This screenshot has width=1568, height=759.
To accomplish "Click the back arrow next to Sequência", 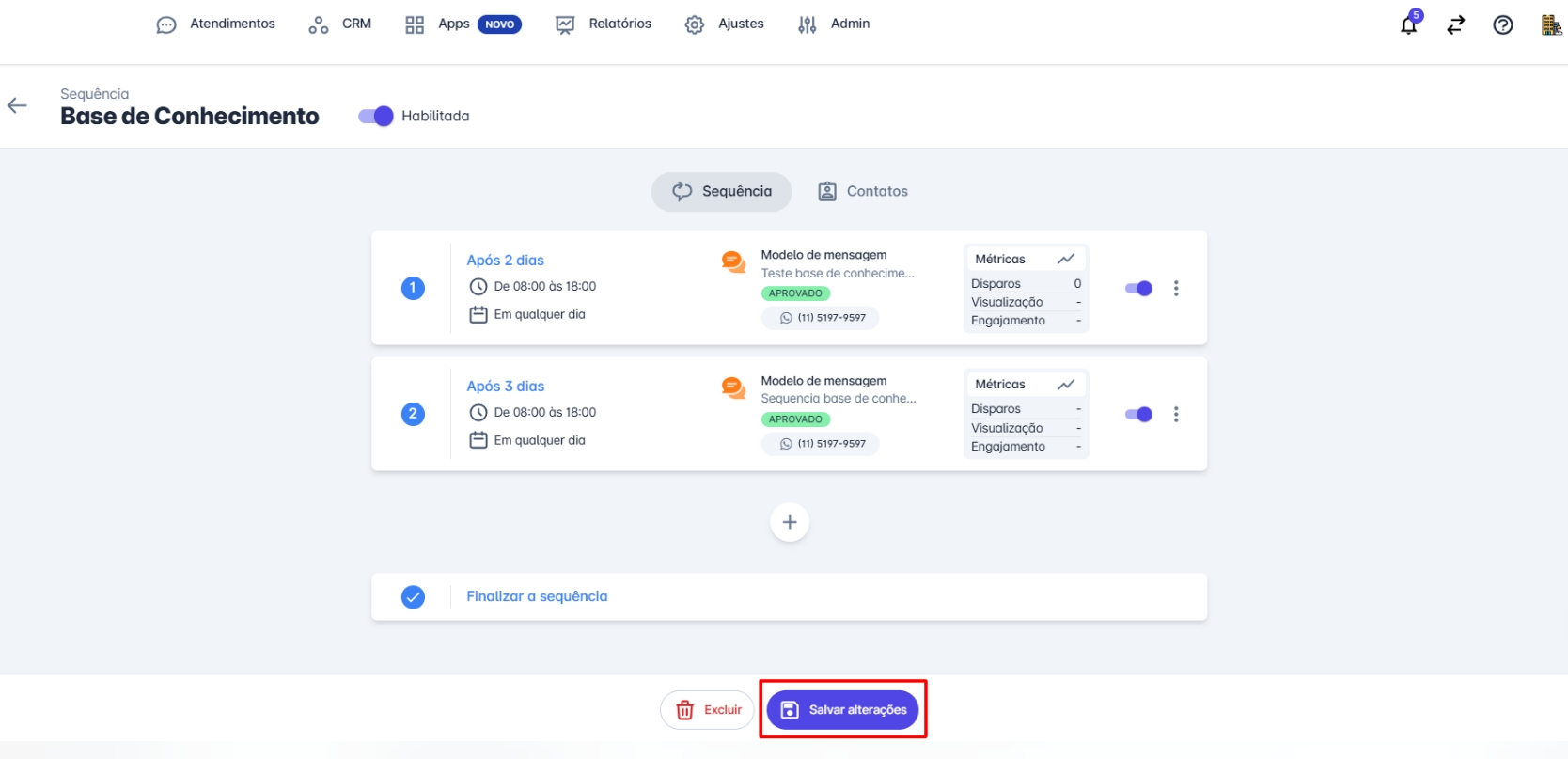I will (17, 105).
